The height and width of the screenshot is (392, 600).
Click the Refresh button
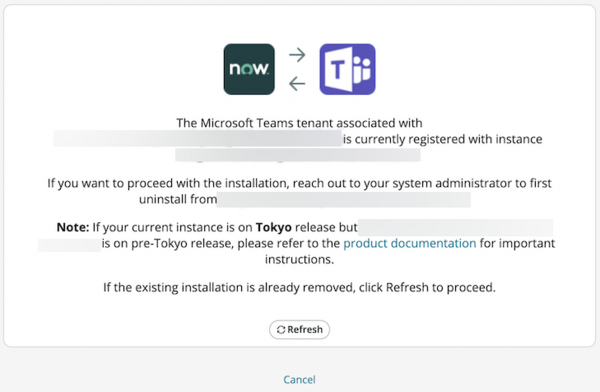click(299, 330)
